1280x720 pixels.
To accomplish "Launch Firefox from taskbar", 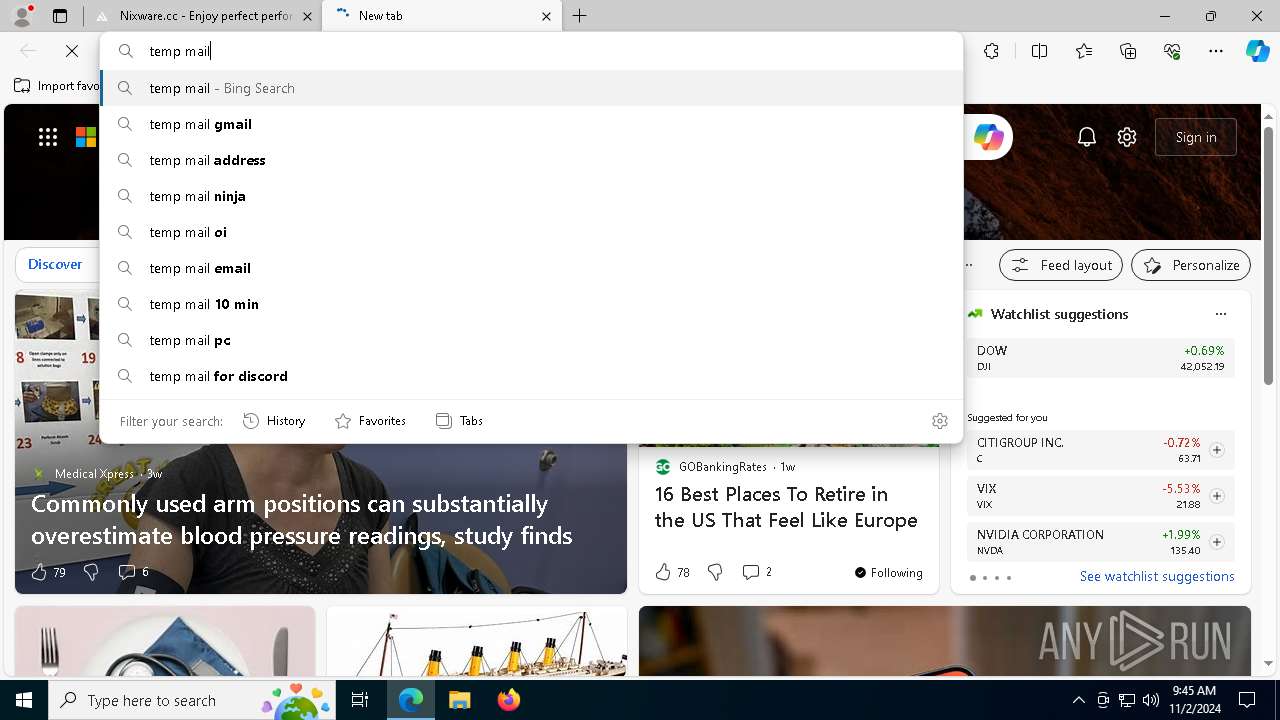I will (508, 700).
